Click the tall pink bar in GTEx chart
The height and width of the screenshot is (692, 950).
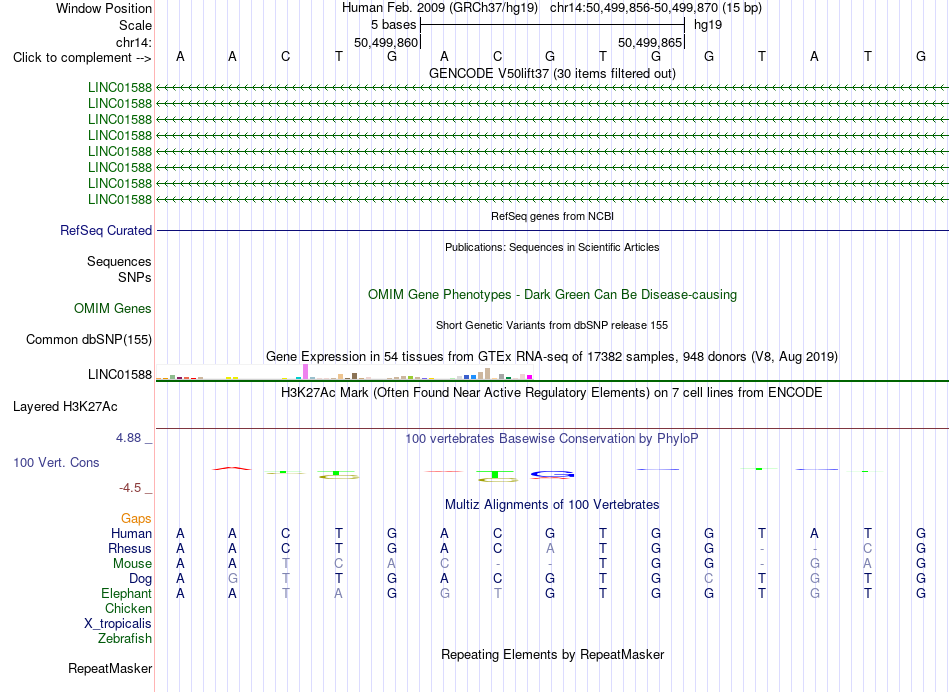point(305,371)
